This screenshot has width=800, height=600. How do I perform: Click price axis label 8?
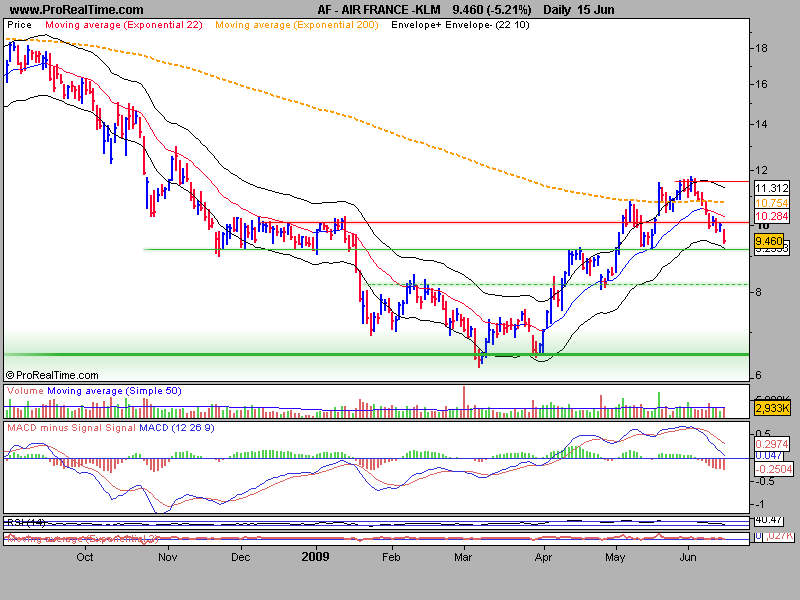coord(758,292)
